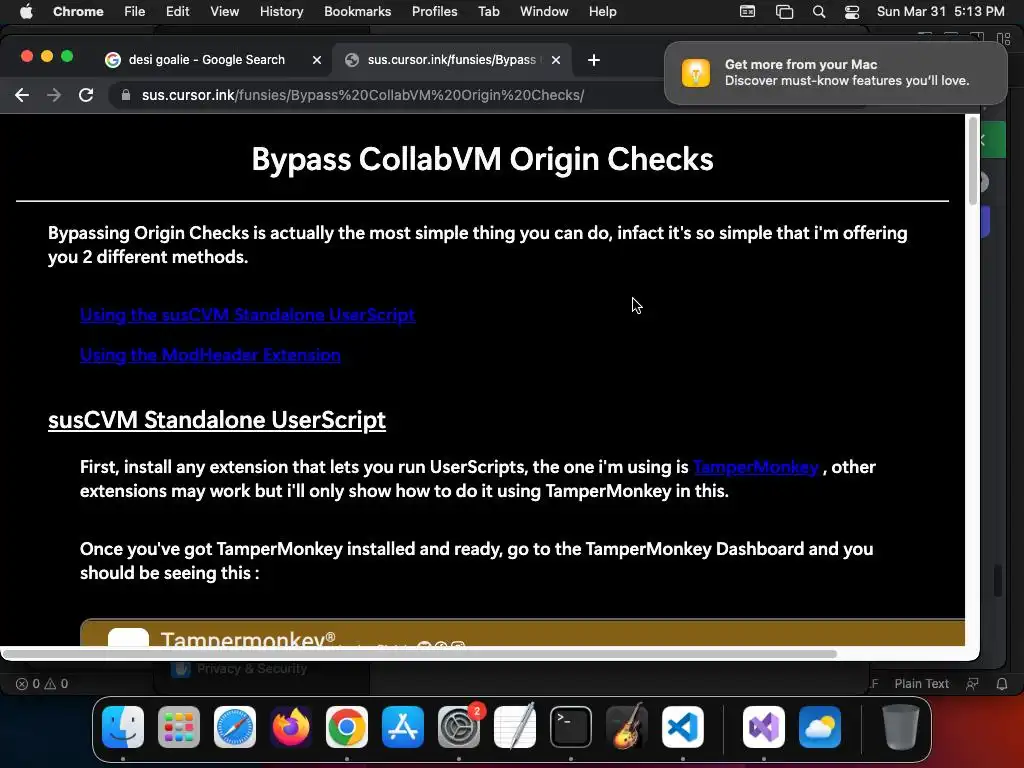Open Visual Studio from the dock
The height and width of the screenshot is (768, 1024).
click(764, 727)
